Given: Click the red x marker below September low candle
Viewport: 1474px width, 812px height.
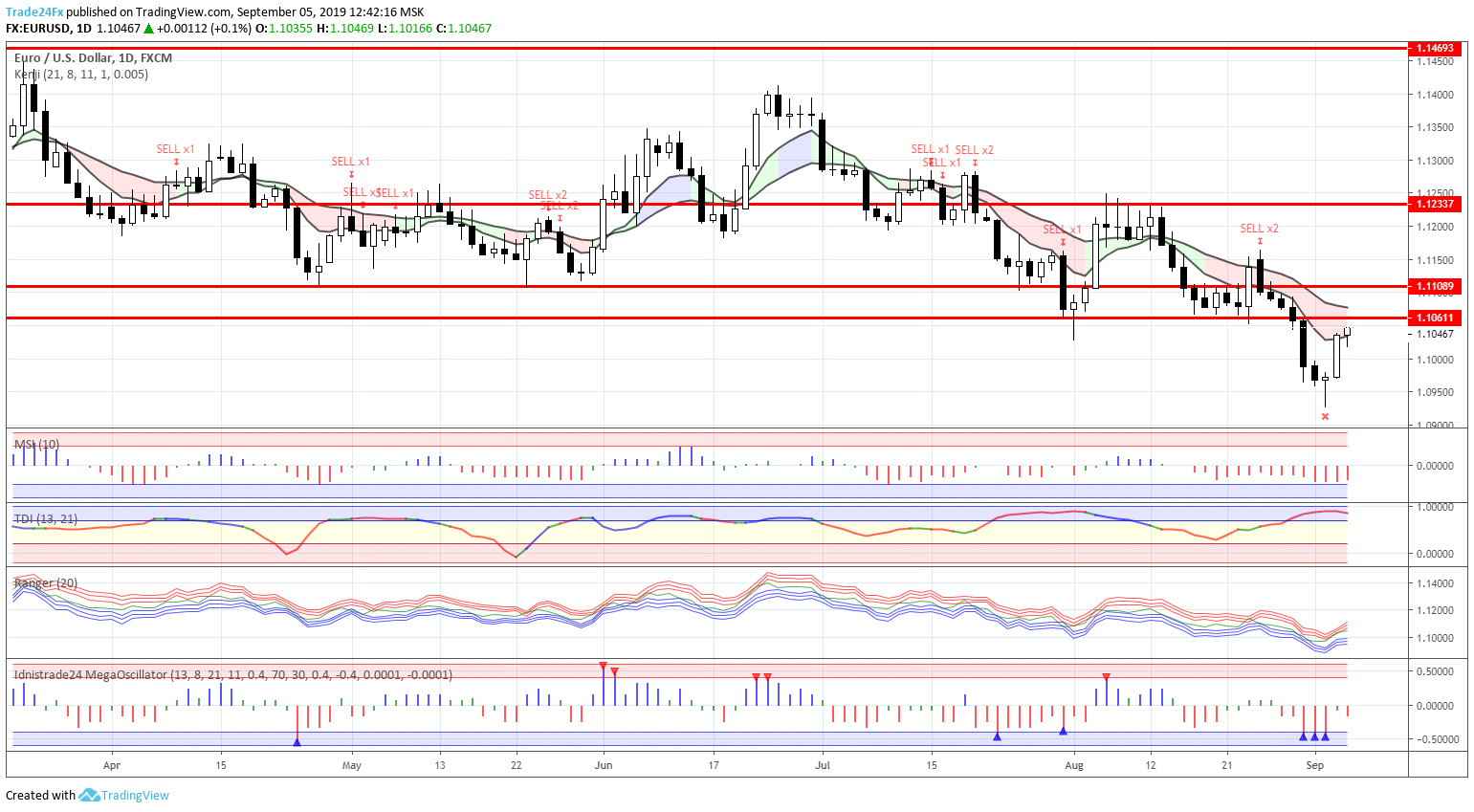Looking at the screenshot, I should click(x=1325, y=416).
